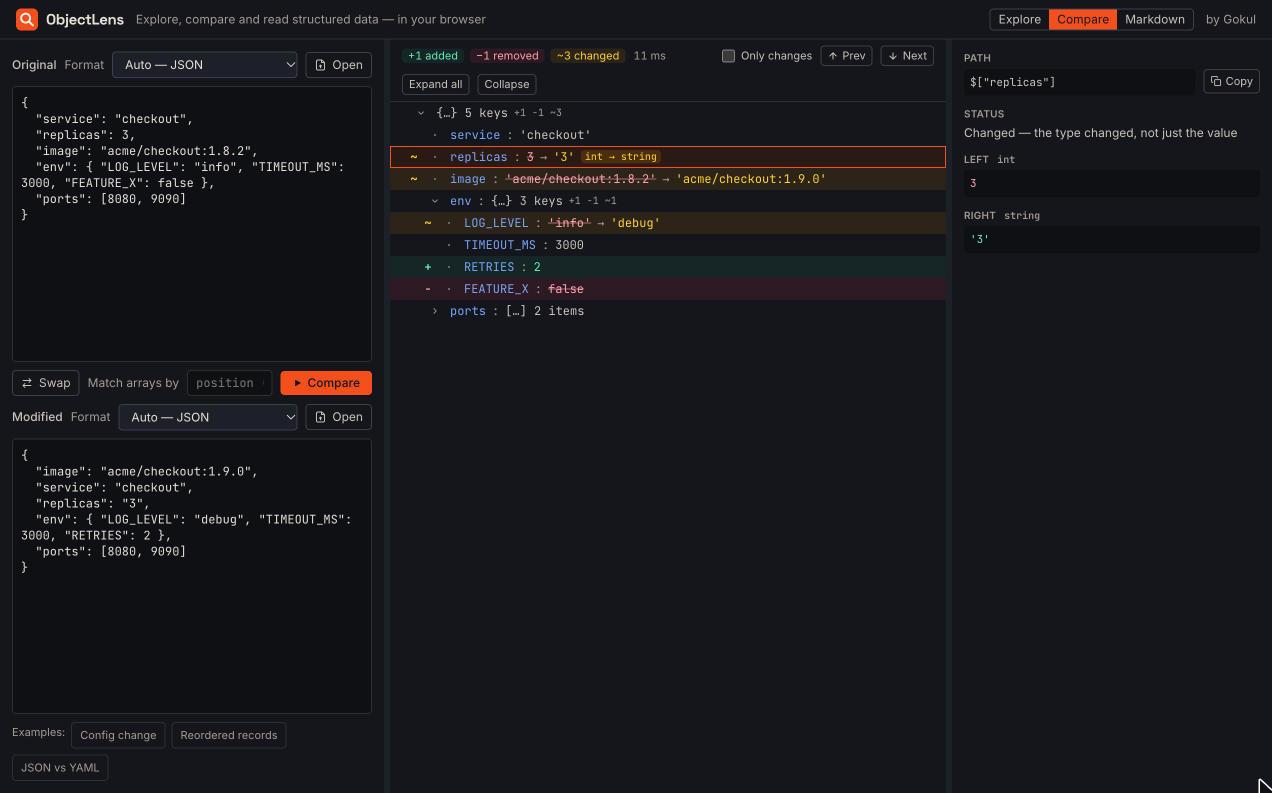Load the Config change example
Viewport: 1272px width, 793px height.
tap(118, 735)
